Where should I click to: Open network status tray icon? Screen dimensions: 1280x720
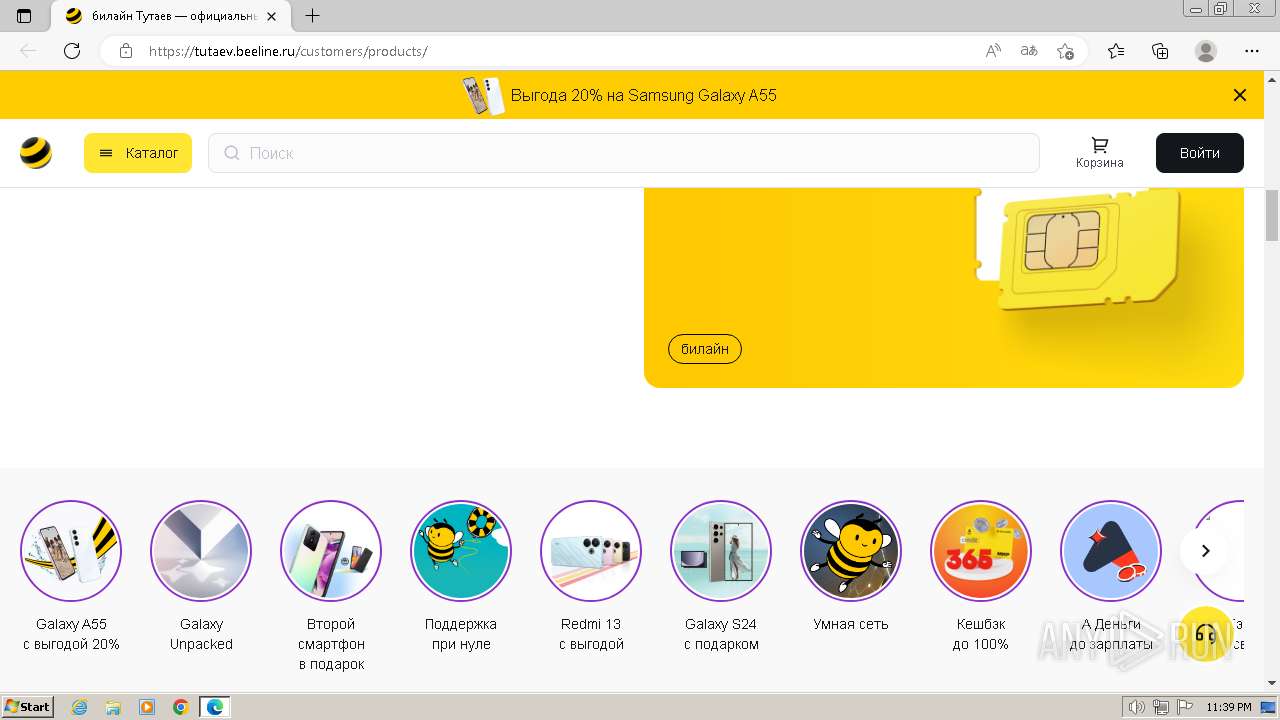click(1161, 707)
